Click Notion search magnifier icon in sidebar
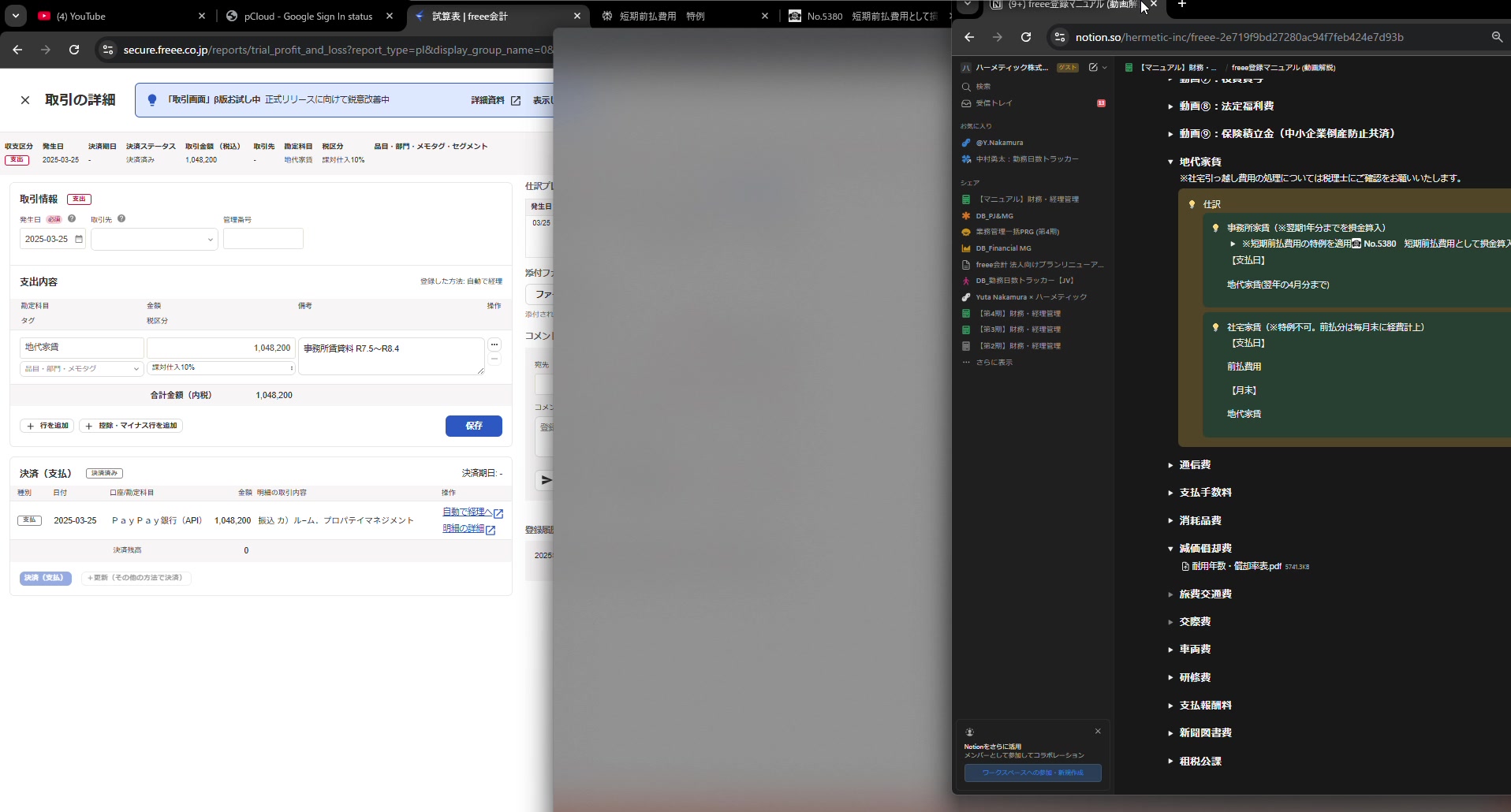This screenshot has height=812, width=1511. tap(966, 87)
